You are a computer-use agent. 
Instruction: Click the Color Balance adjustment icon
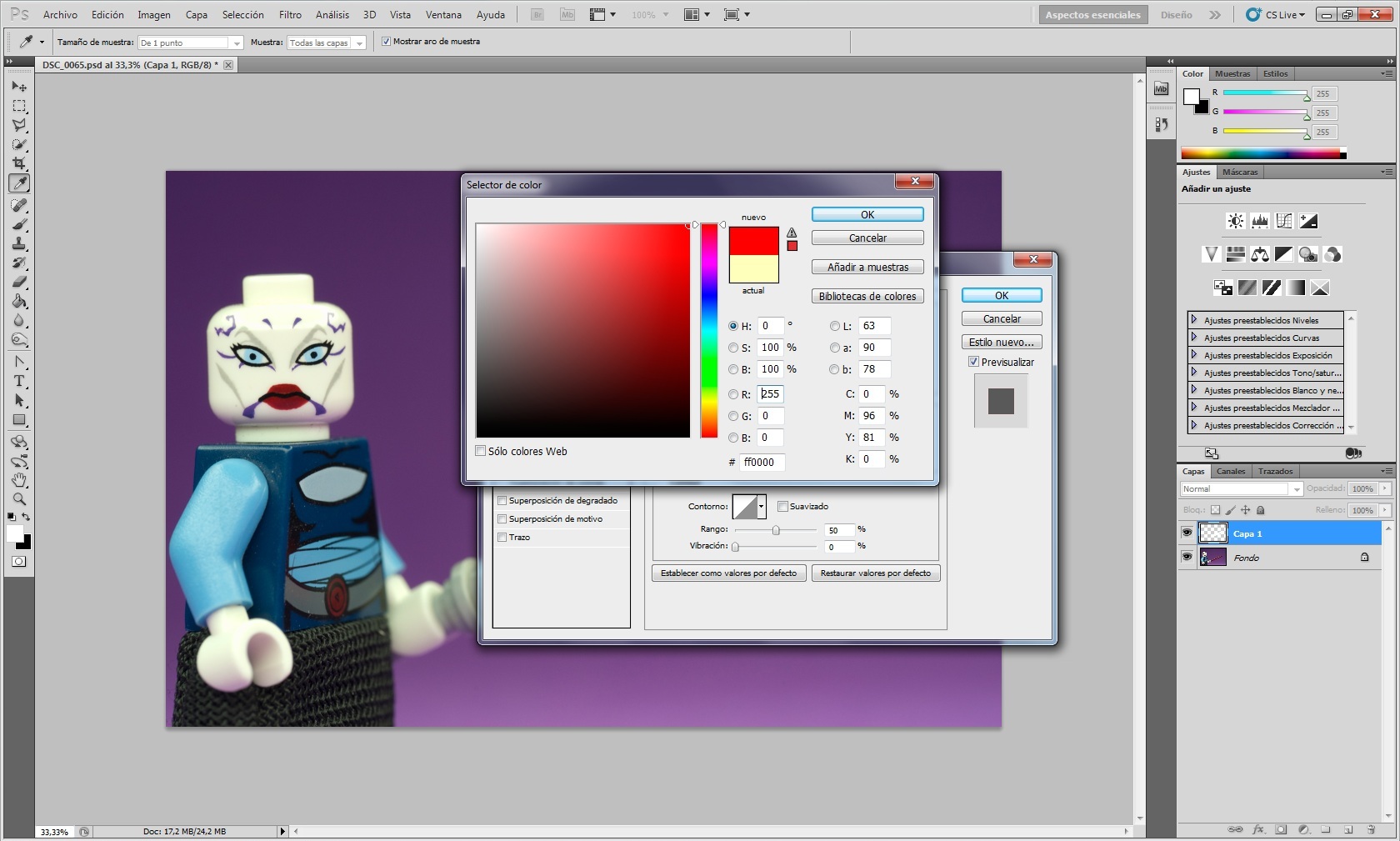[x=1259, y=254]
